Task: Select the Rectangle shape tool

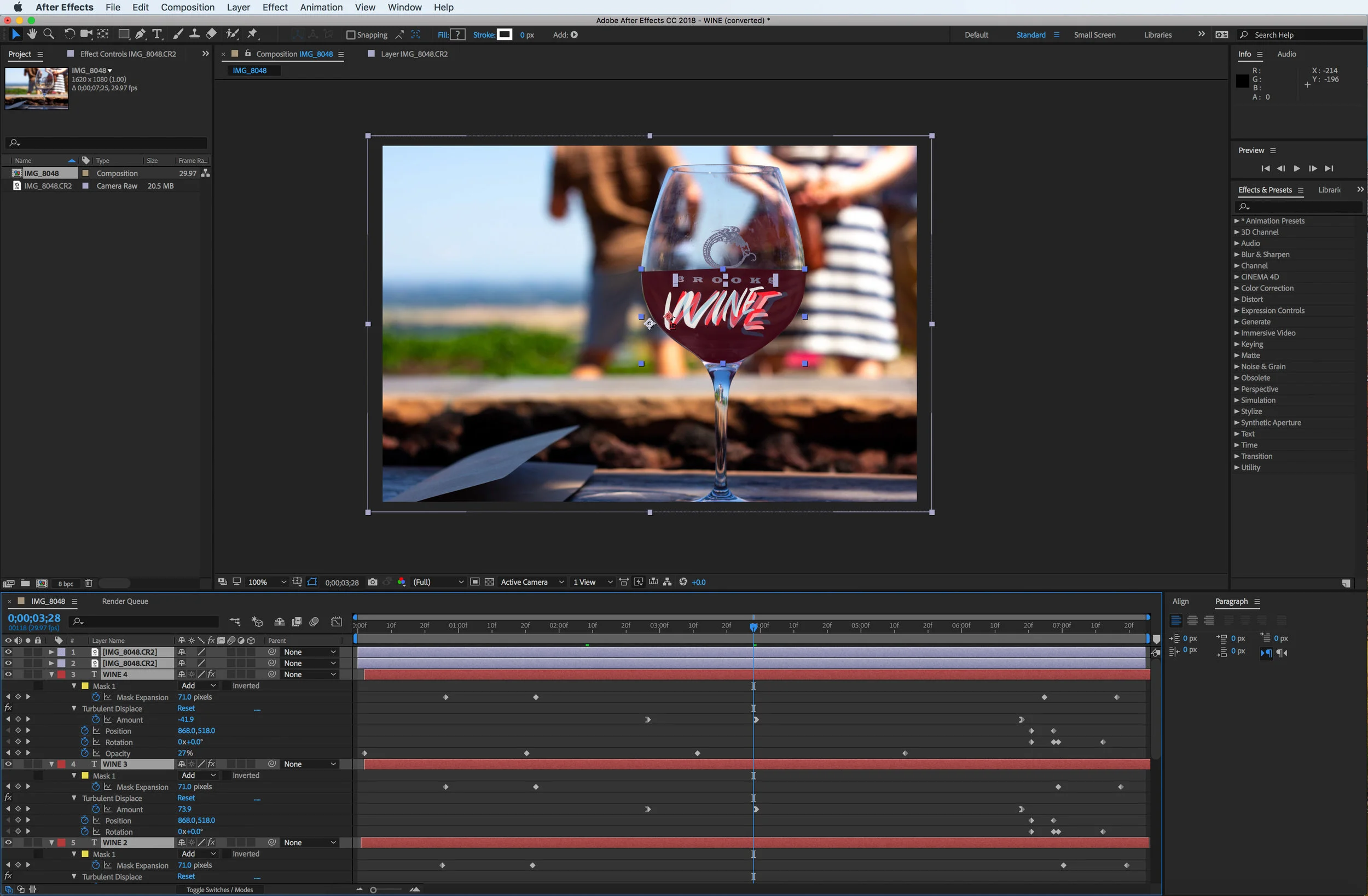Action: point(123,34)
